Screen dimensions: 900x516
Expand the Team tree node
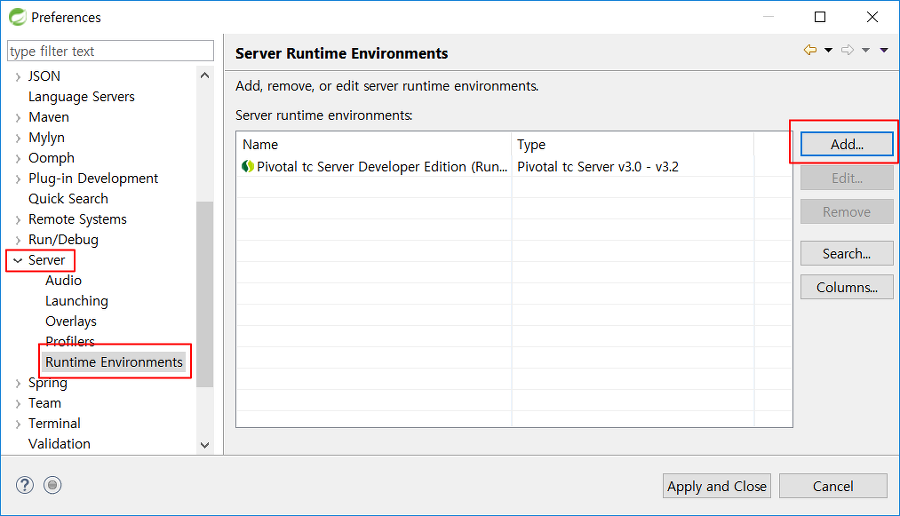tap(18, 404)
